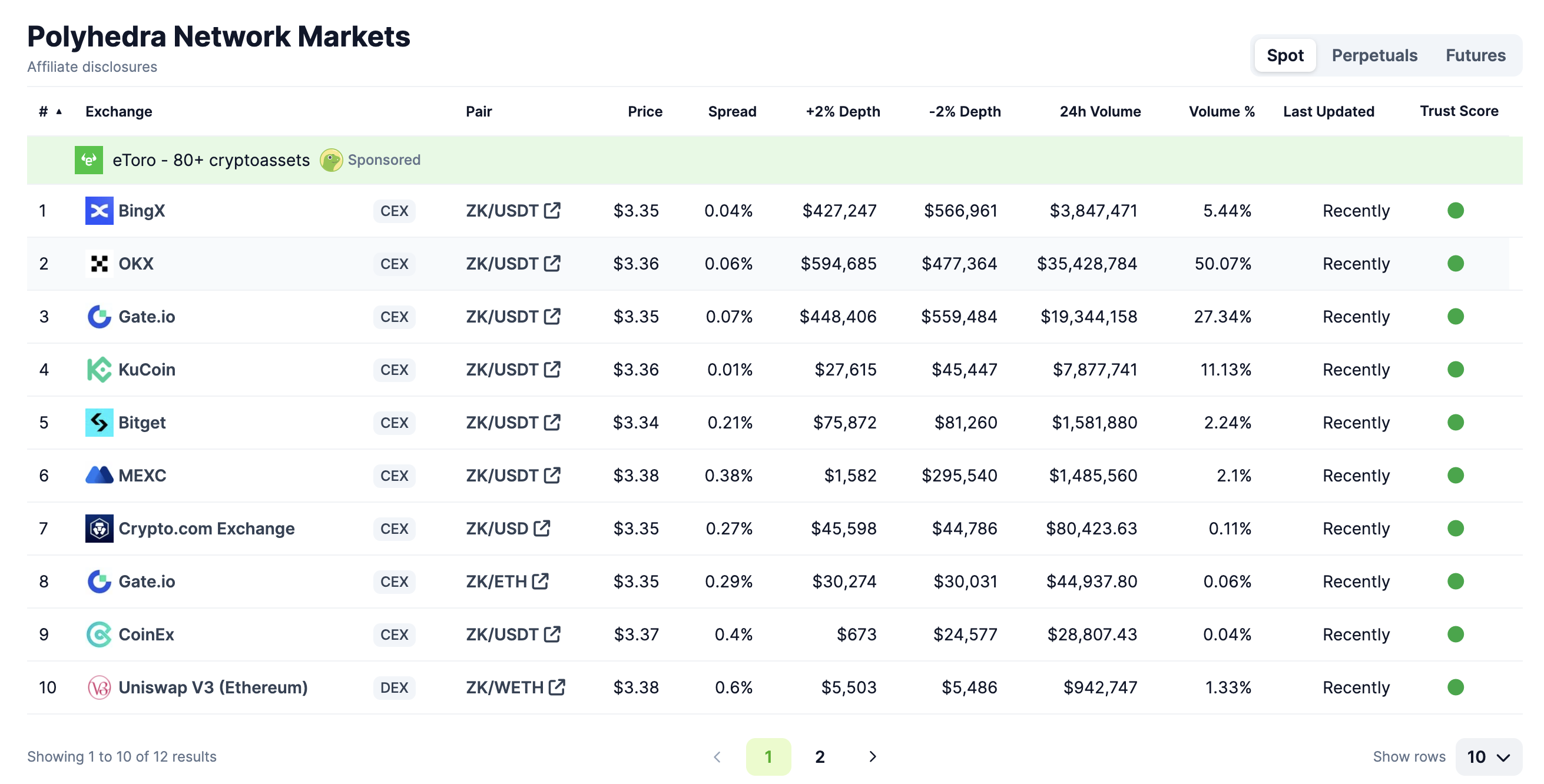Open the Show rows dropdown
Image resolution: width=1544 pixels, height=784 pixels.
point(1488,756)
